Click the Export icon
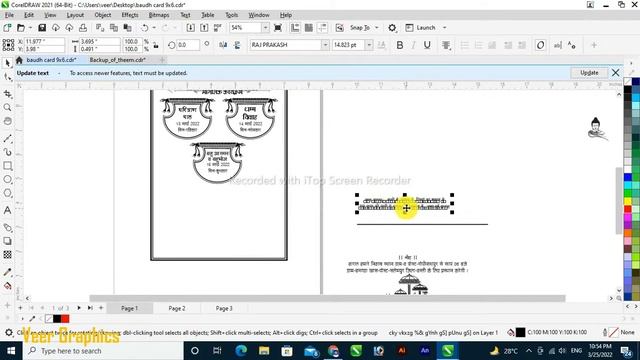Viewport: 640px width, 360px height. point(204,28)
